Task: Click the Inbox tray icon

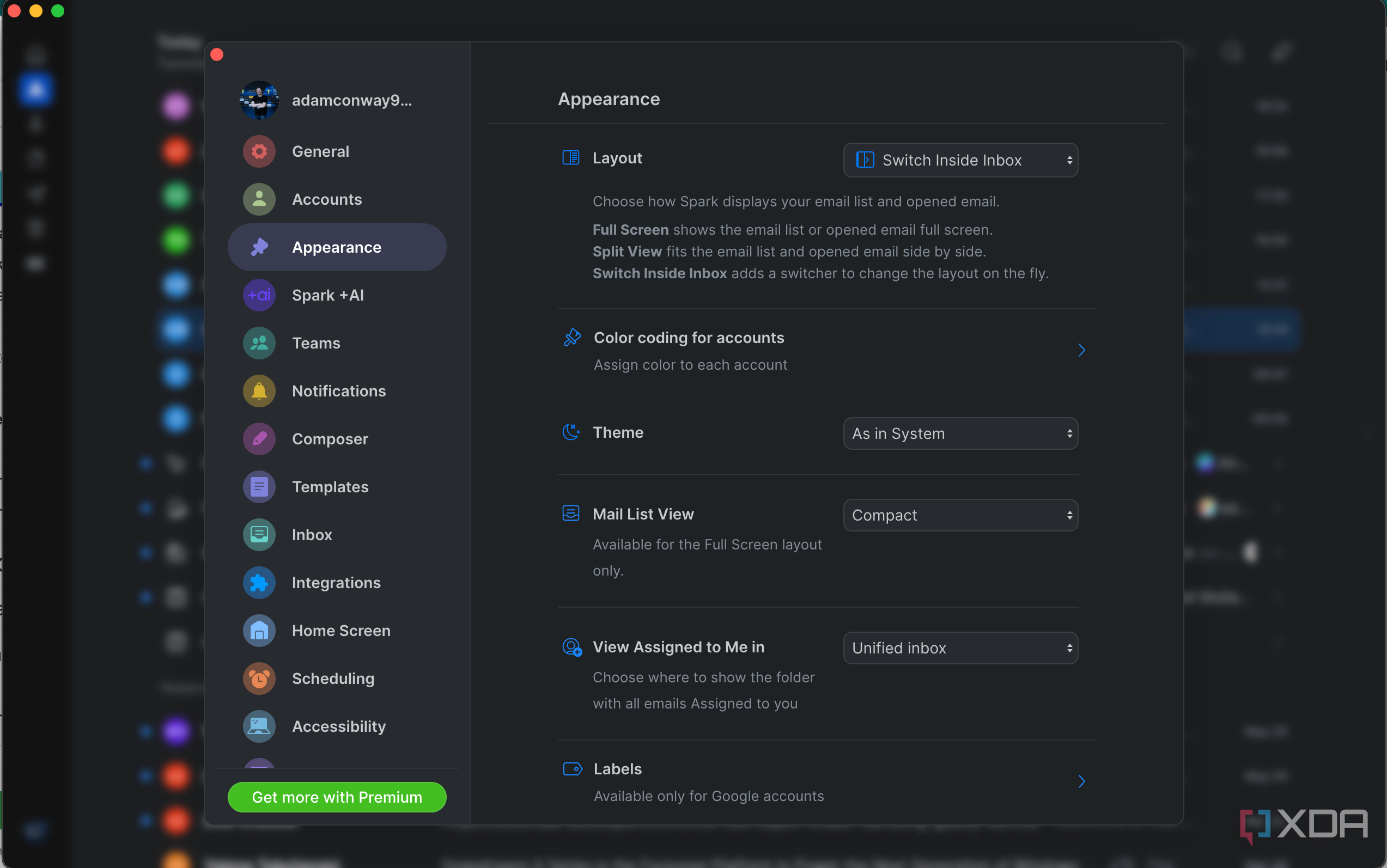Action: coord(259,535)
